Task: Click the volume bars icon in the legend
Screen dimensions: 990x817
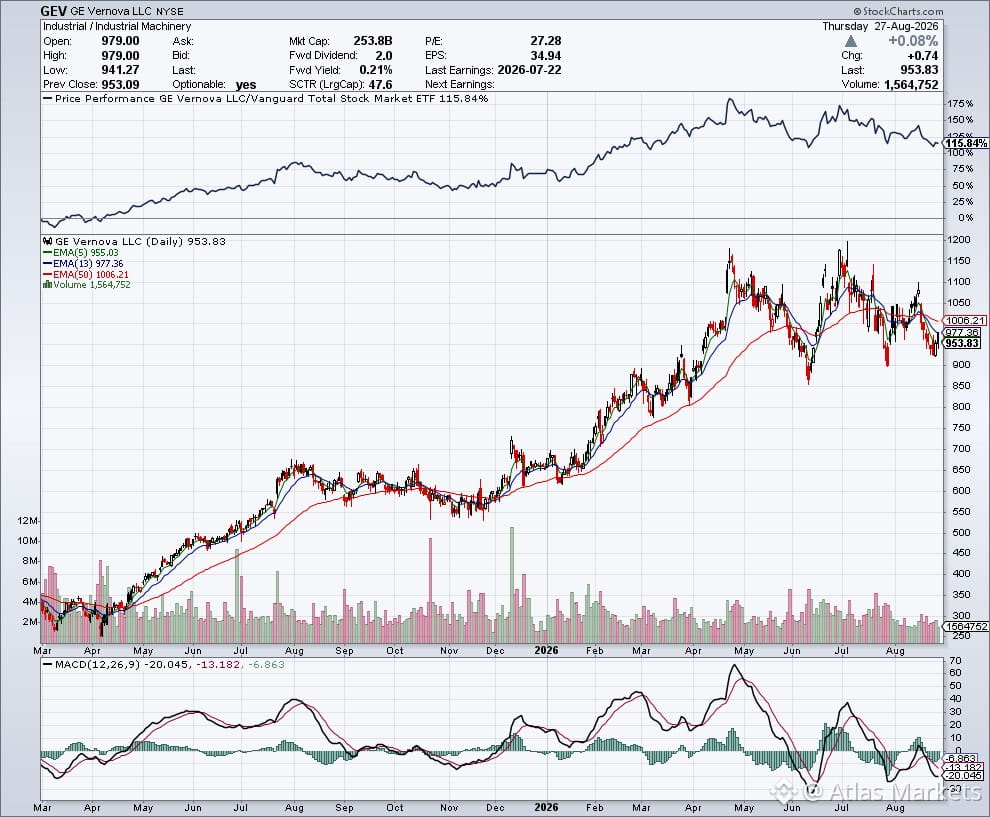Action: pos(47,285)
